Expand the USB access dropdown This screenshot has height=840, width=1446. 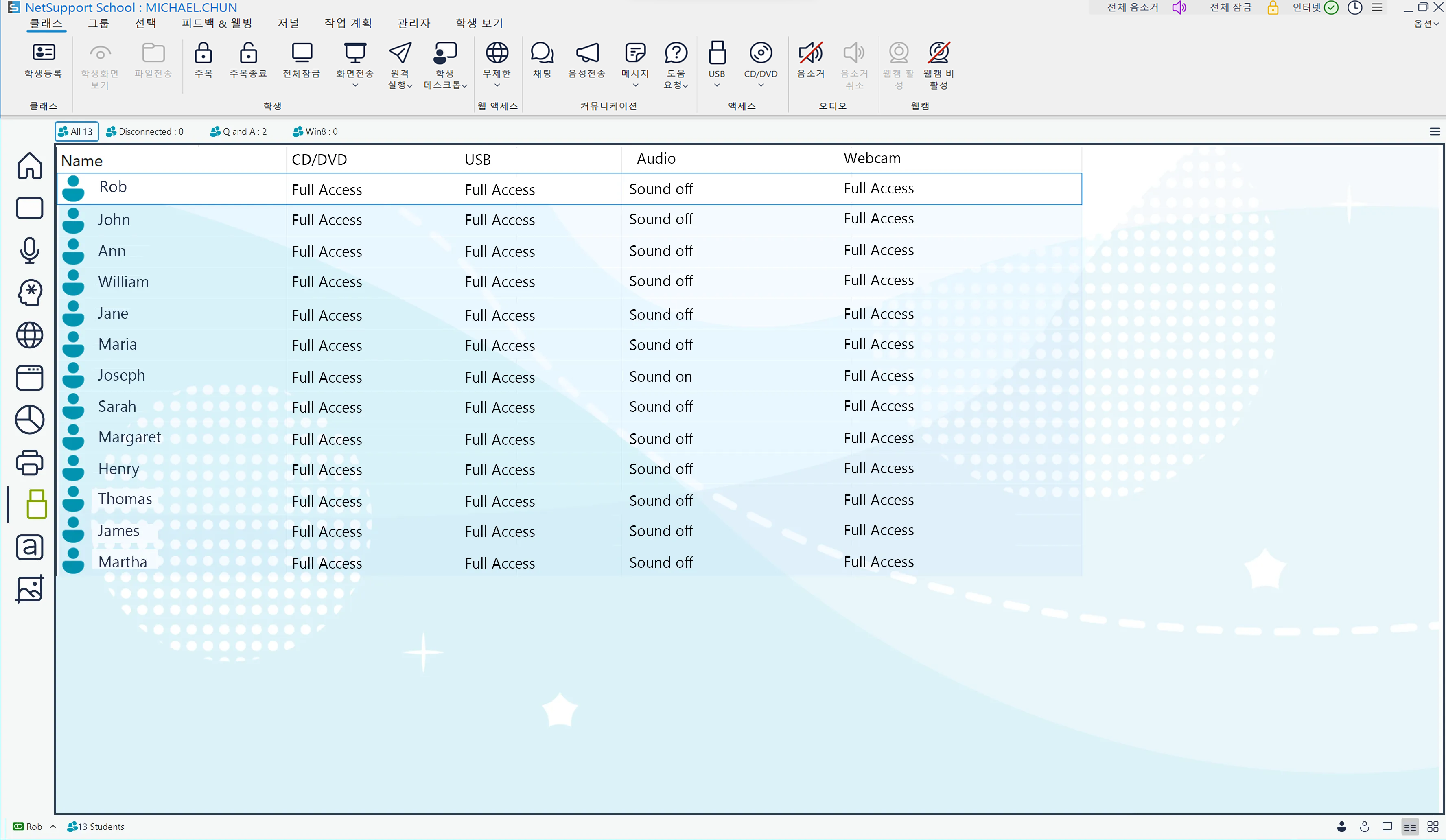pyautogui.click(x=717, y=85)
